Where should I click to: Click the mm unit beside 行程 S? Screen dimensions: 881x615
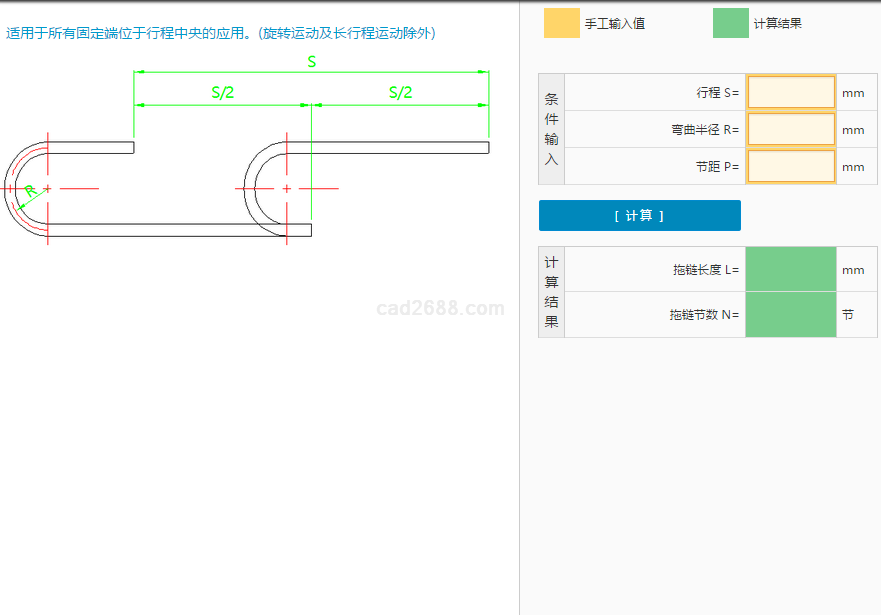point(853,93)
